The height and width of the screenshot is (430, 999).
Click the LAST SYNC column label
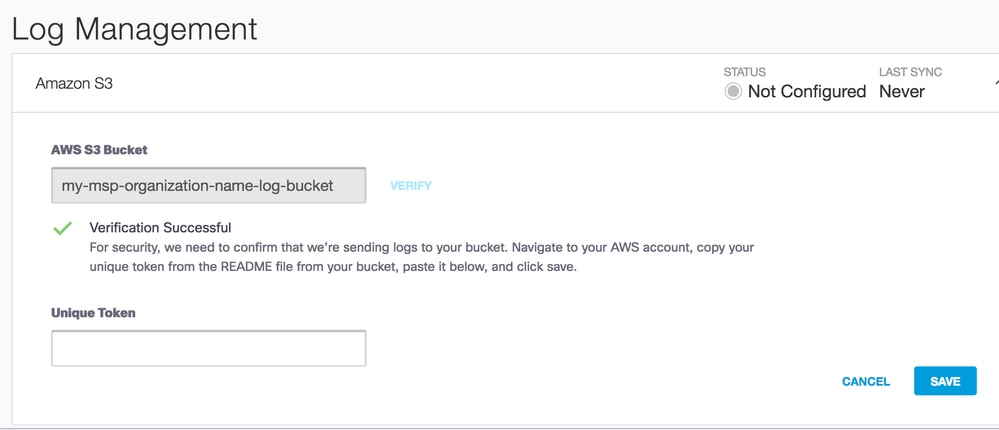910,72
